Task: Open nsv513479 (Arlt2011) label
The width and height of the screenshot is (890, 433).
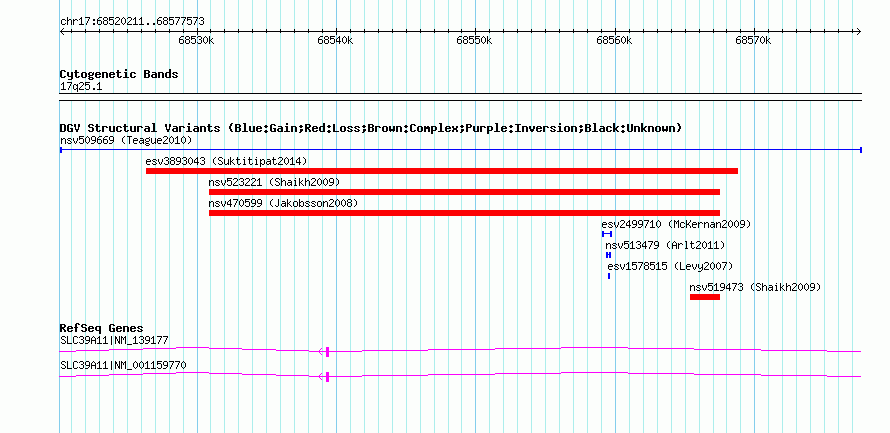Action: [x=665, y=245]
